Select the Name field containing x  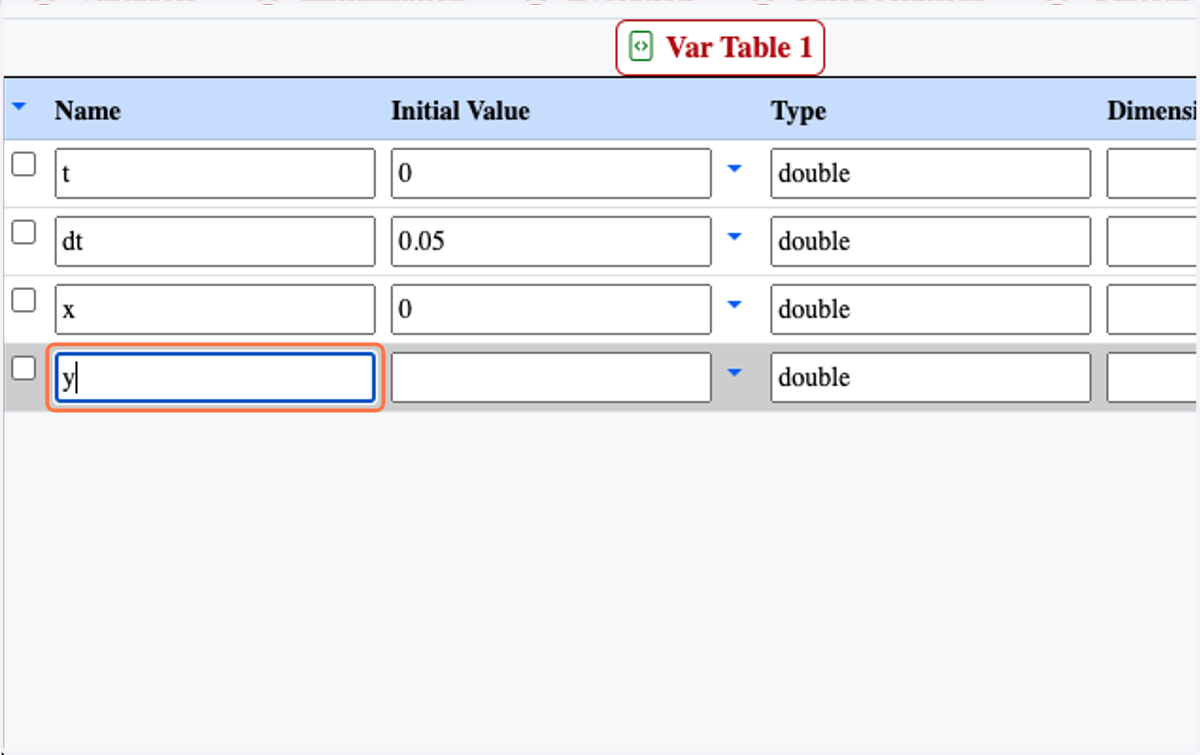215,309
